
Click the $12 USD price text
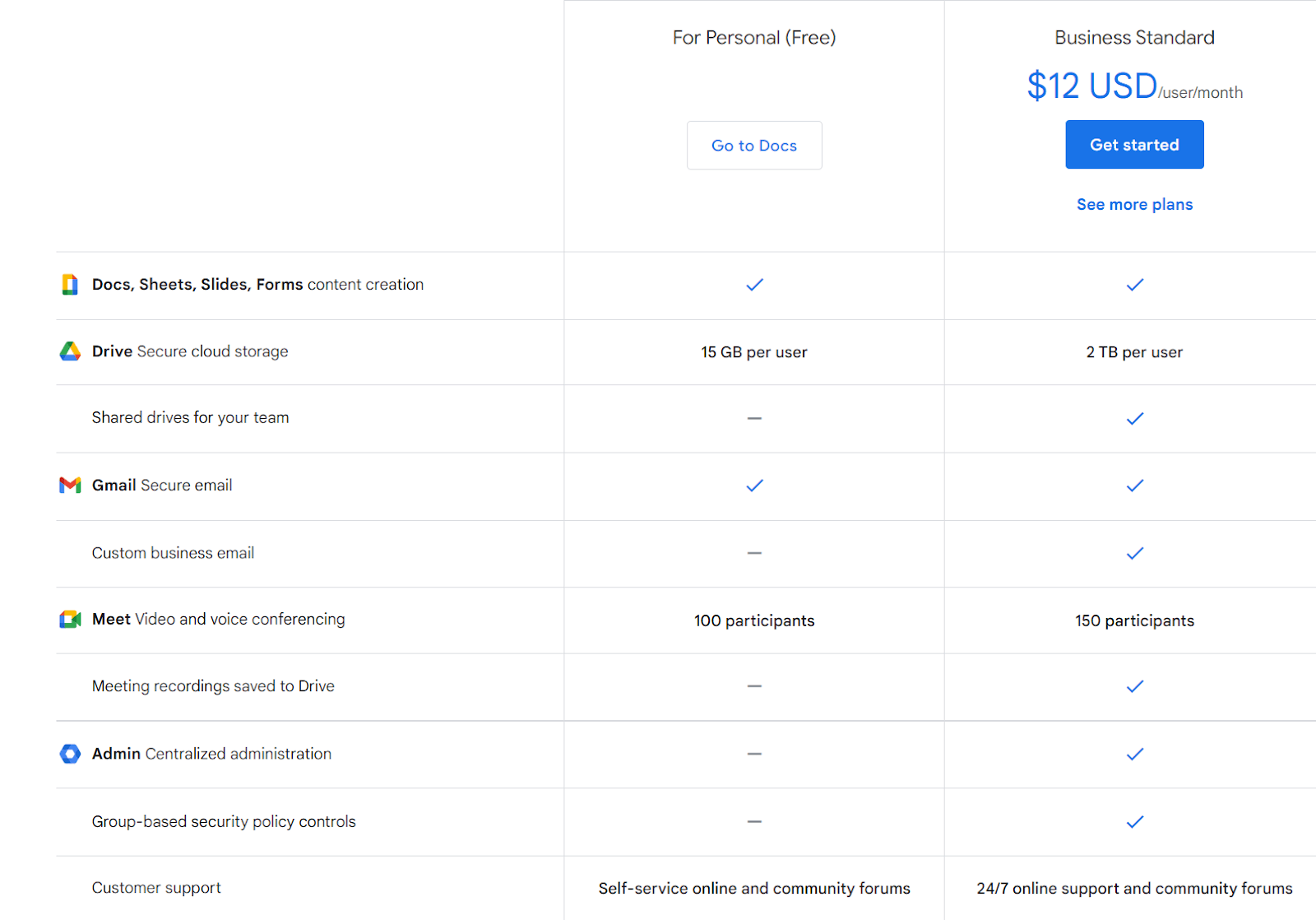(x=1091, y=86)
